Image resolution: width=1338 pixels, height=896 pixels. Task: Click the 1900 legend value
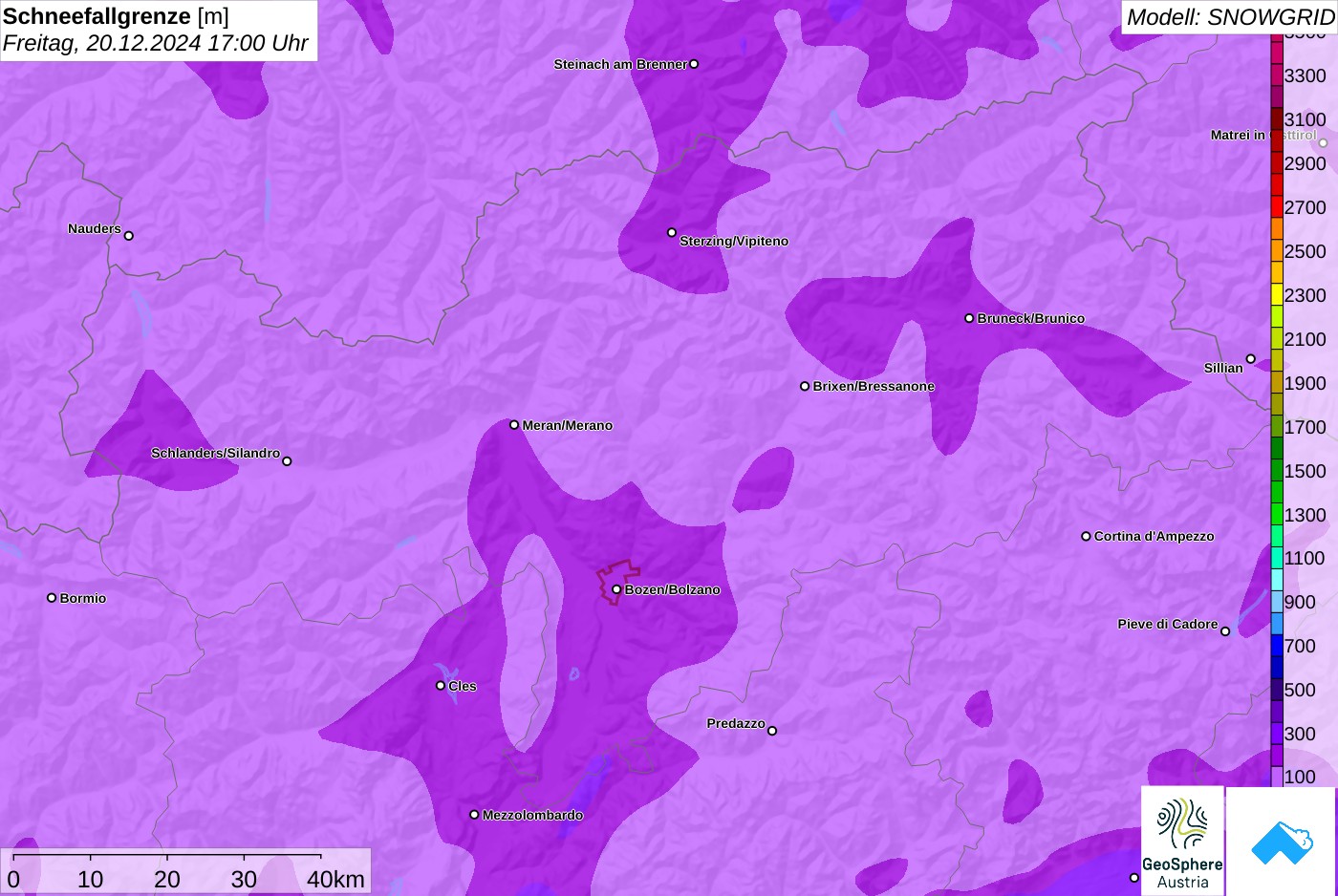pyautogui.click(x=1305, y=383)
